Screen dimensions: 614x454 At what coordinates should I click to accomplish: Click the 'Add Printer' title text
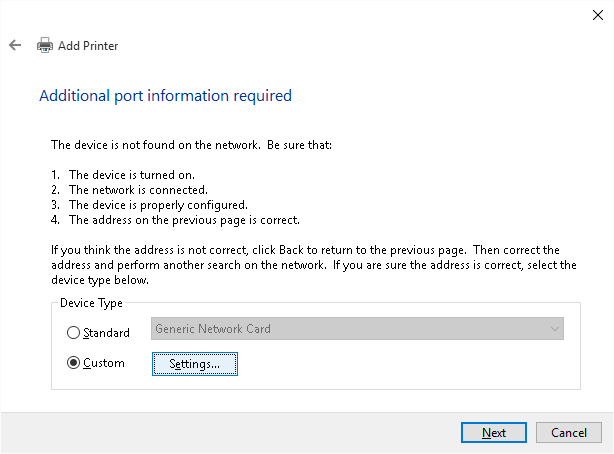(x=88, y=46)
